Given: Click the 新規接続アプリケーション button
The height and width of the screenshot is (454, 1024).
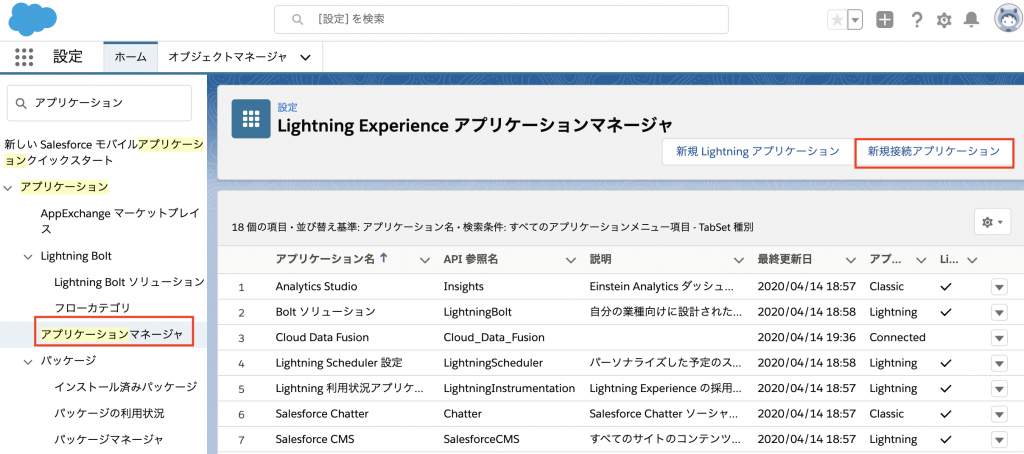Looking at the screenshot, I should click(x=933, y=152).
